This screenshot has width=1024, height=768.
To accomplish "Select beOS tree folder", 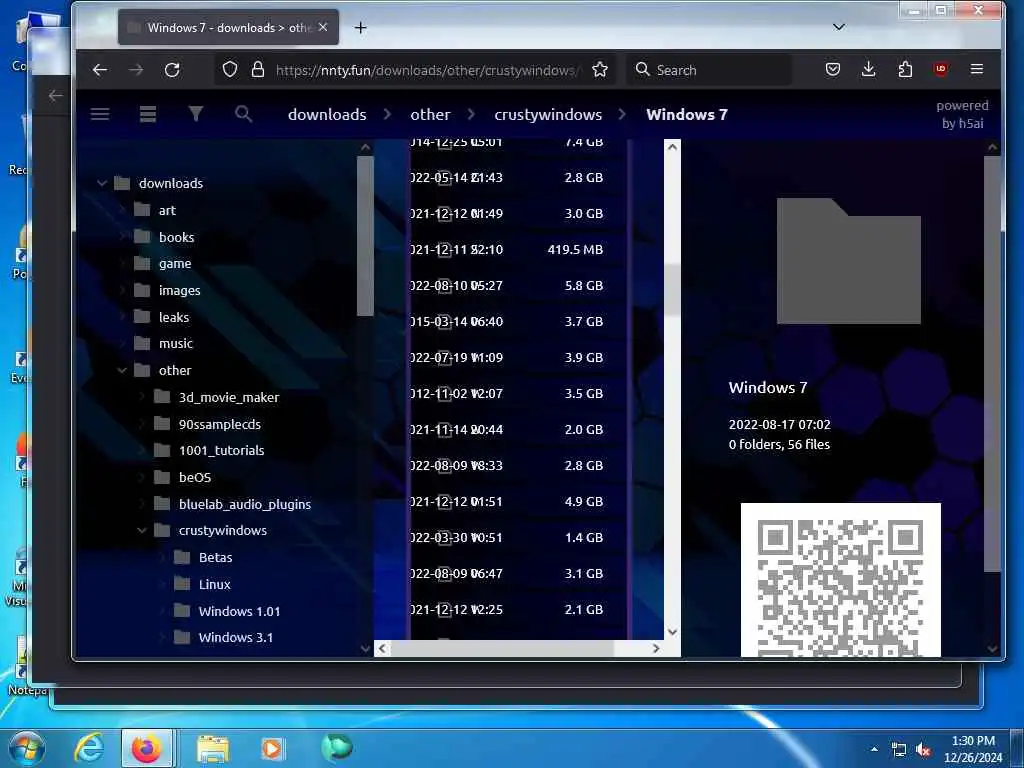I will point(195,477).
